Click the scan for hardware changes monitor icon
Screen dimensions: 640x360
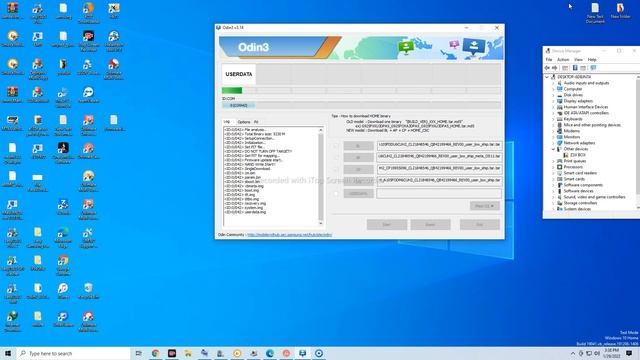[593, 68]
